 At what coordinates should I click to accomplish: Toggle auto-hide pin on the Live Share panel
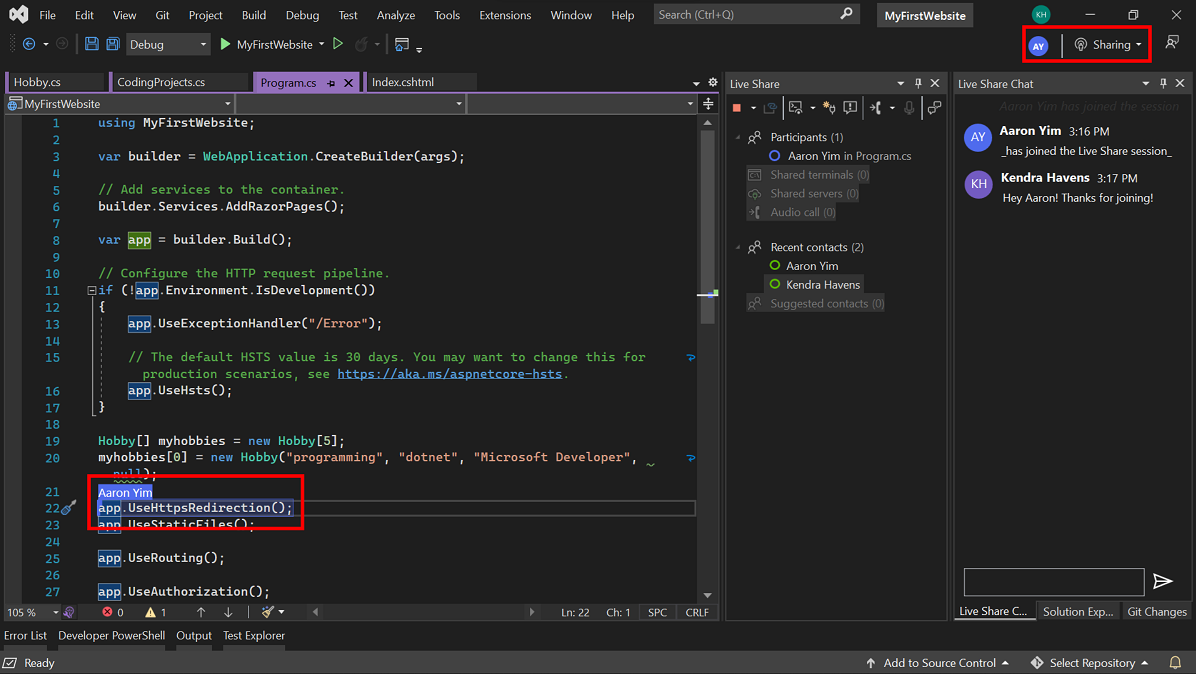pos(918,83)
